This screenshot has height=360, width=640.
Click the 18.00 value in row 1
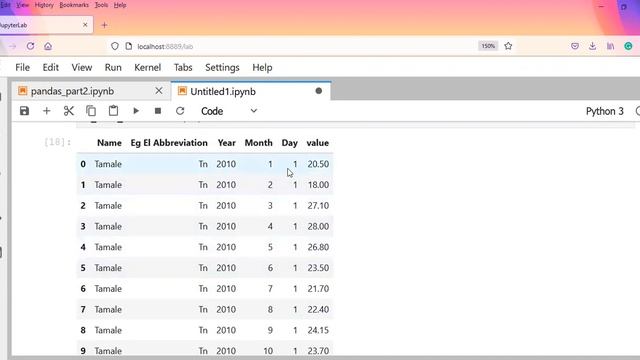(318, 185)
